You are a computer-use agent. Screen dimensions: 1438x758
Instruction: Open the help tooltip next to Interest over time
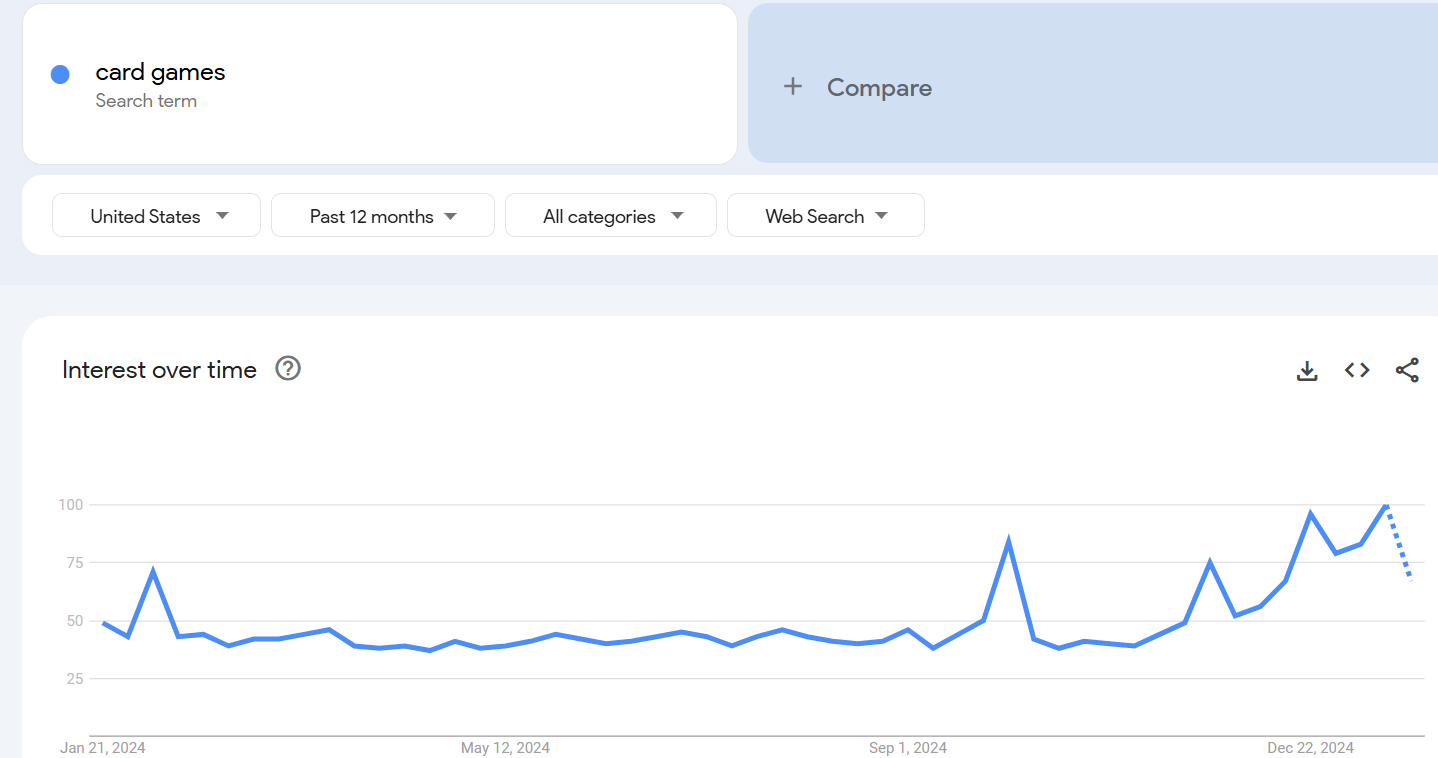pyautogui.click(x=287, y=369)
